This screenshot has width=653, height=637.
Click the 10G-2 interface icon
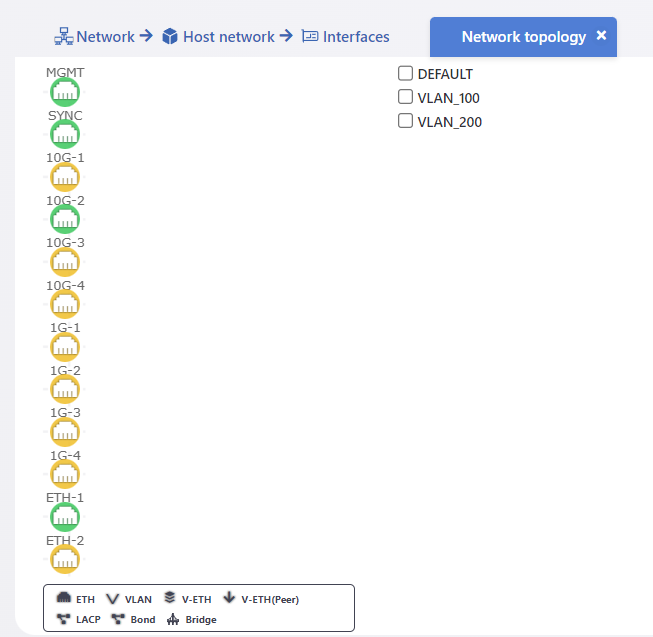click(65, 219)
